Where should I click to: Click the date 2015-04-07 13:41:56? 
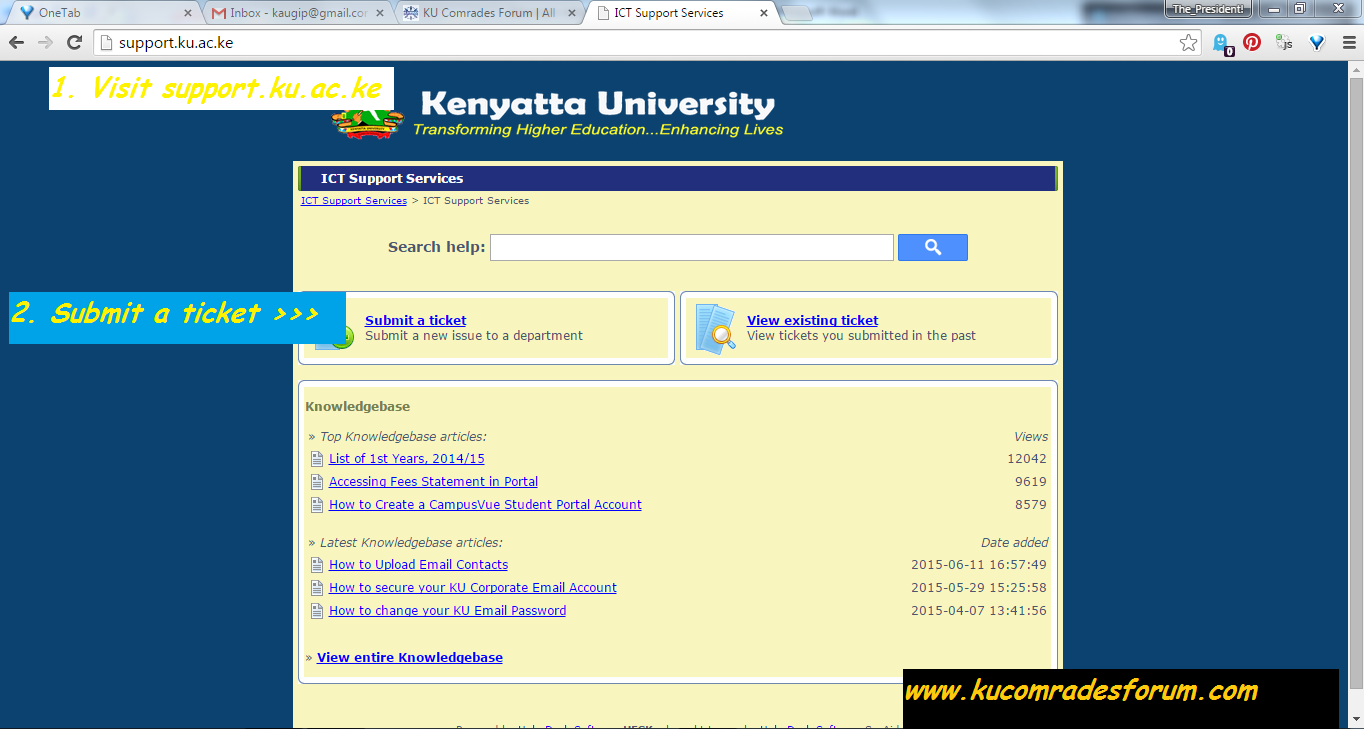pos(979,611)
